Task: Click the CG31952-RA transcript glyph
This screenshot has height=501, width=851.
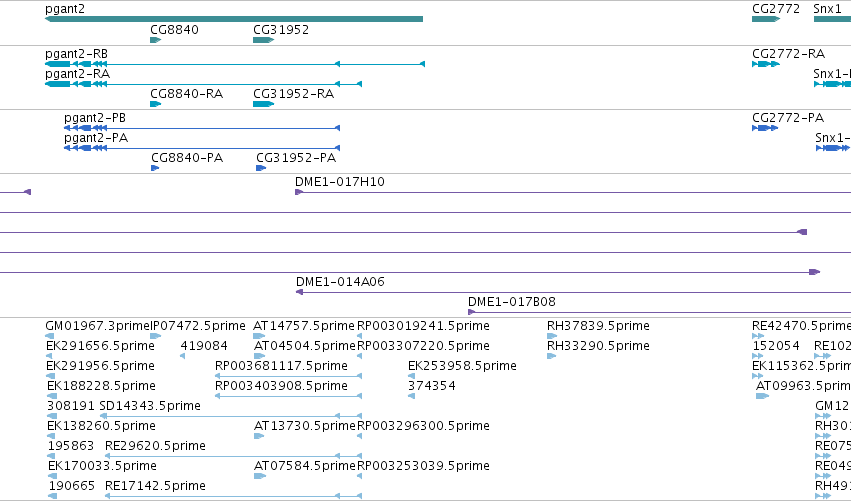Action: click(263, 104)
